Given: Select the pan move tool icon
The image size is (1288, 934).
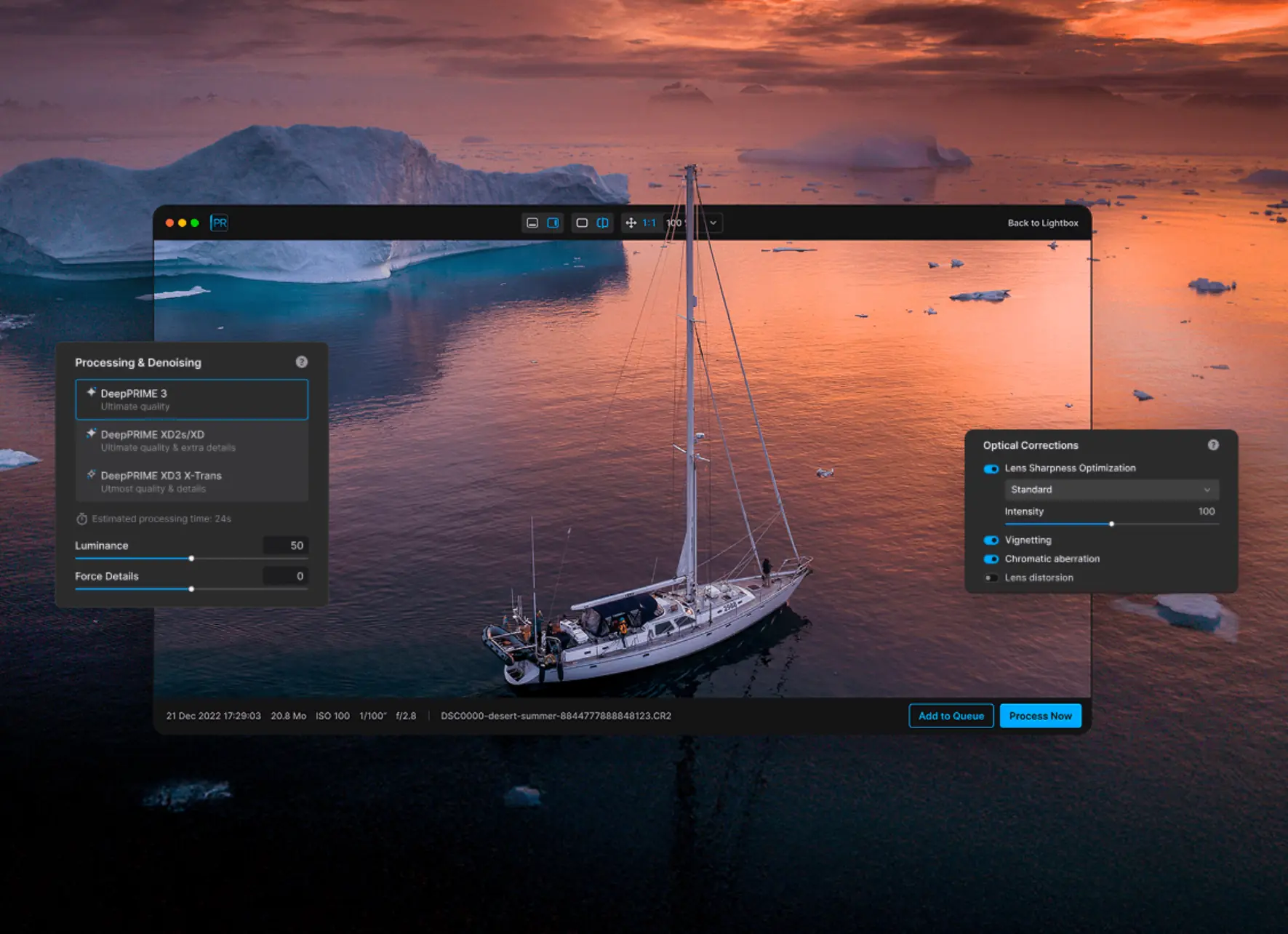Looking at the screenshot, I should [631, 223].
